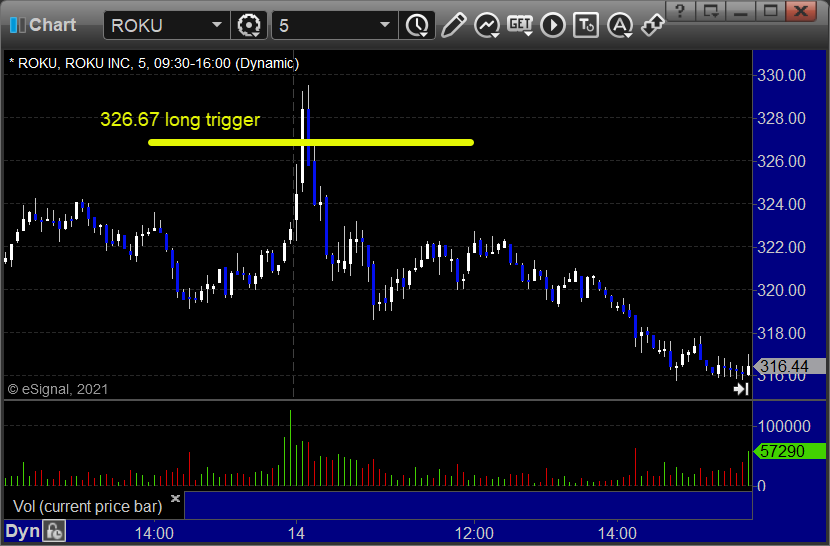Open the ROKU symbol dropdown
830x546 pixels.
[216, 25]
